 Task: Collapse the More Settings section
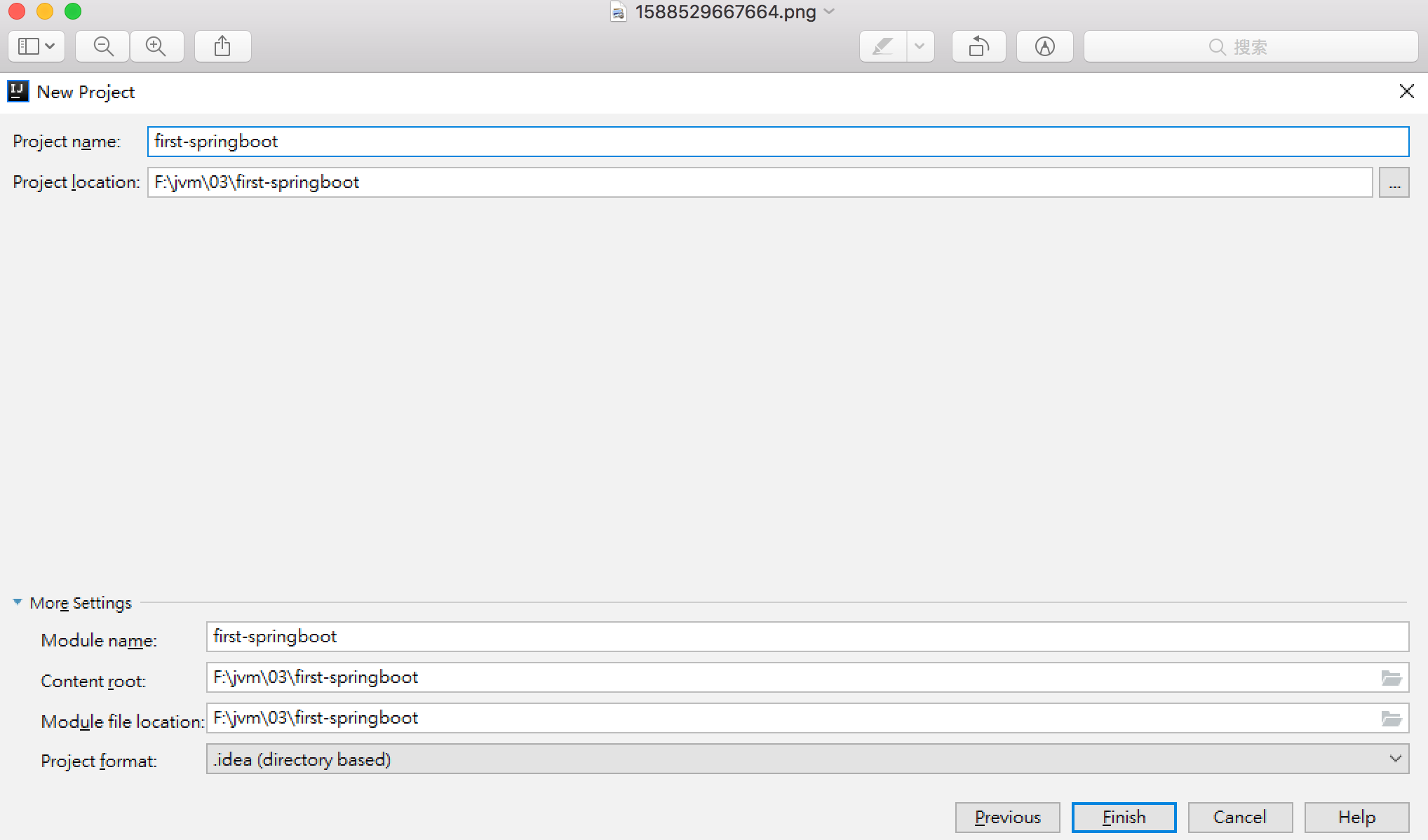18,602
